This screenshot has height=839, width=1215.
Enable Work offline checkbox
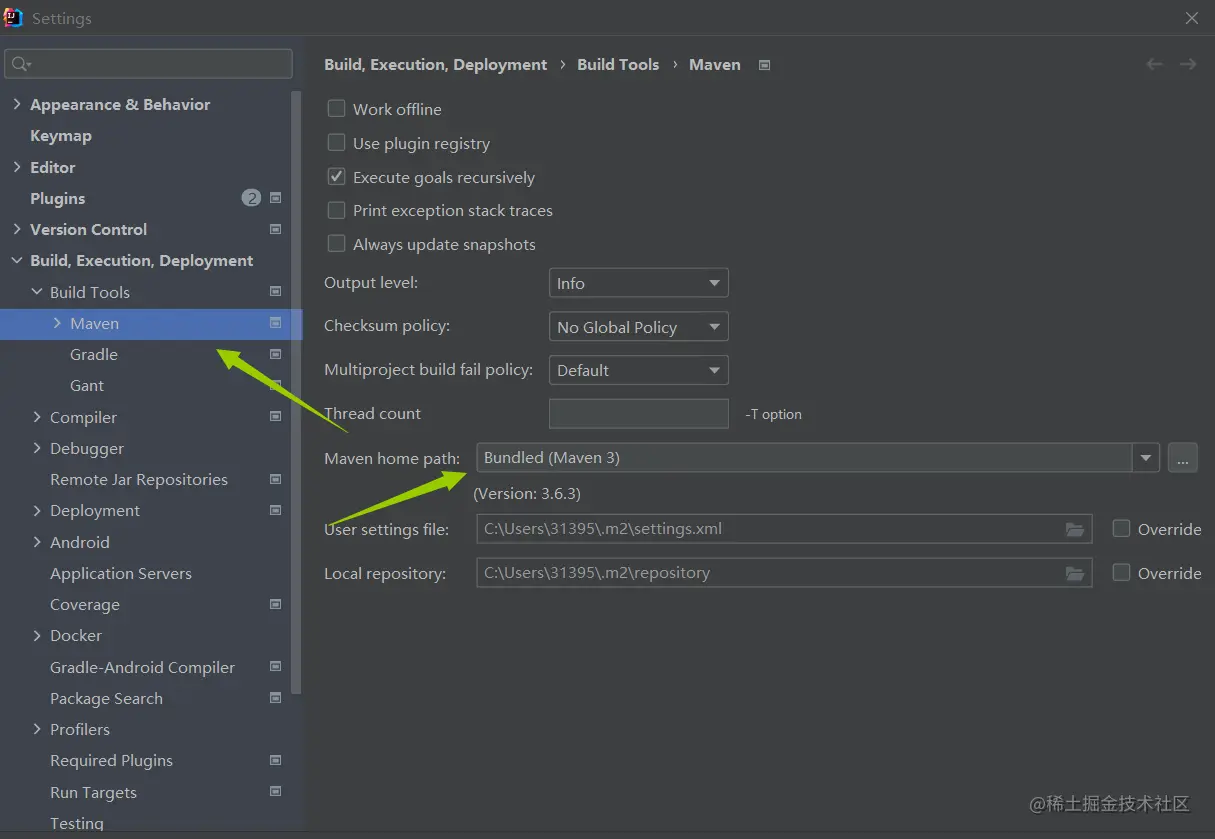[337, 109]
